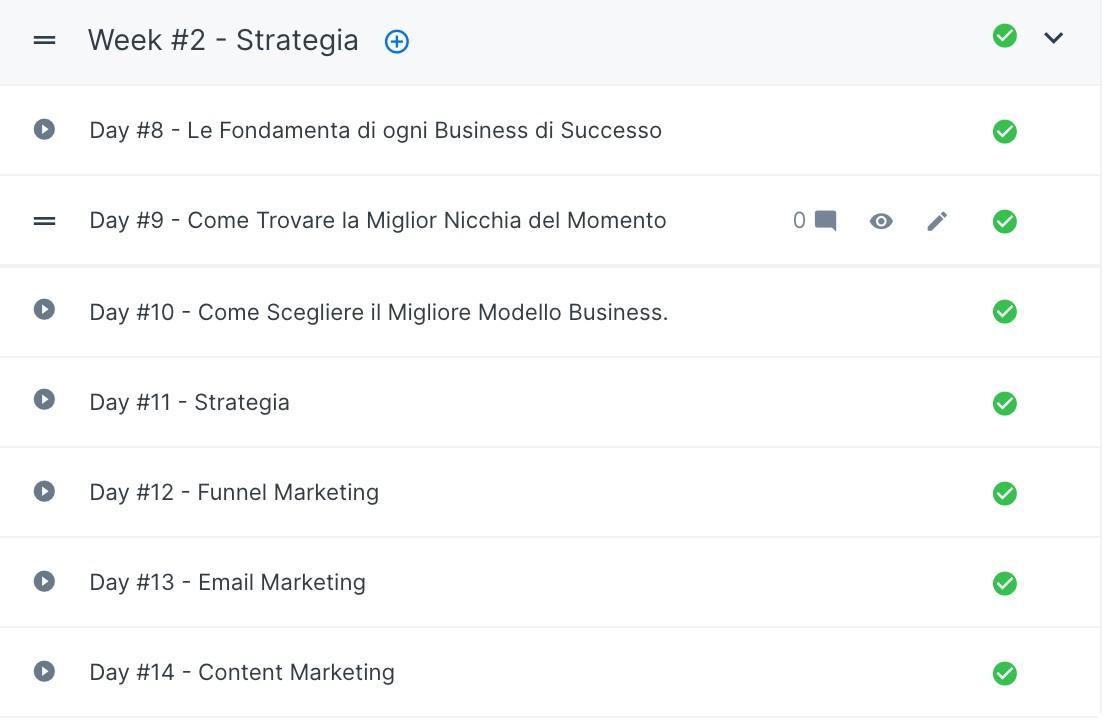Toggle the Day #8 completion checkmark
Viewport: 1110px width, 724px height.
pos(1005,132)
